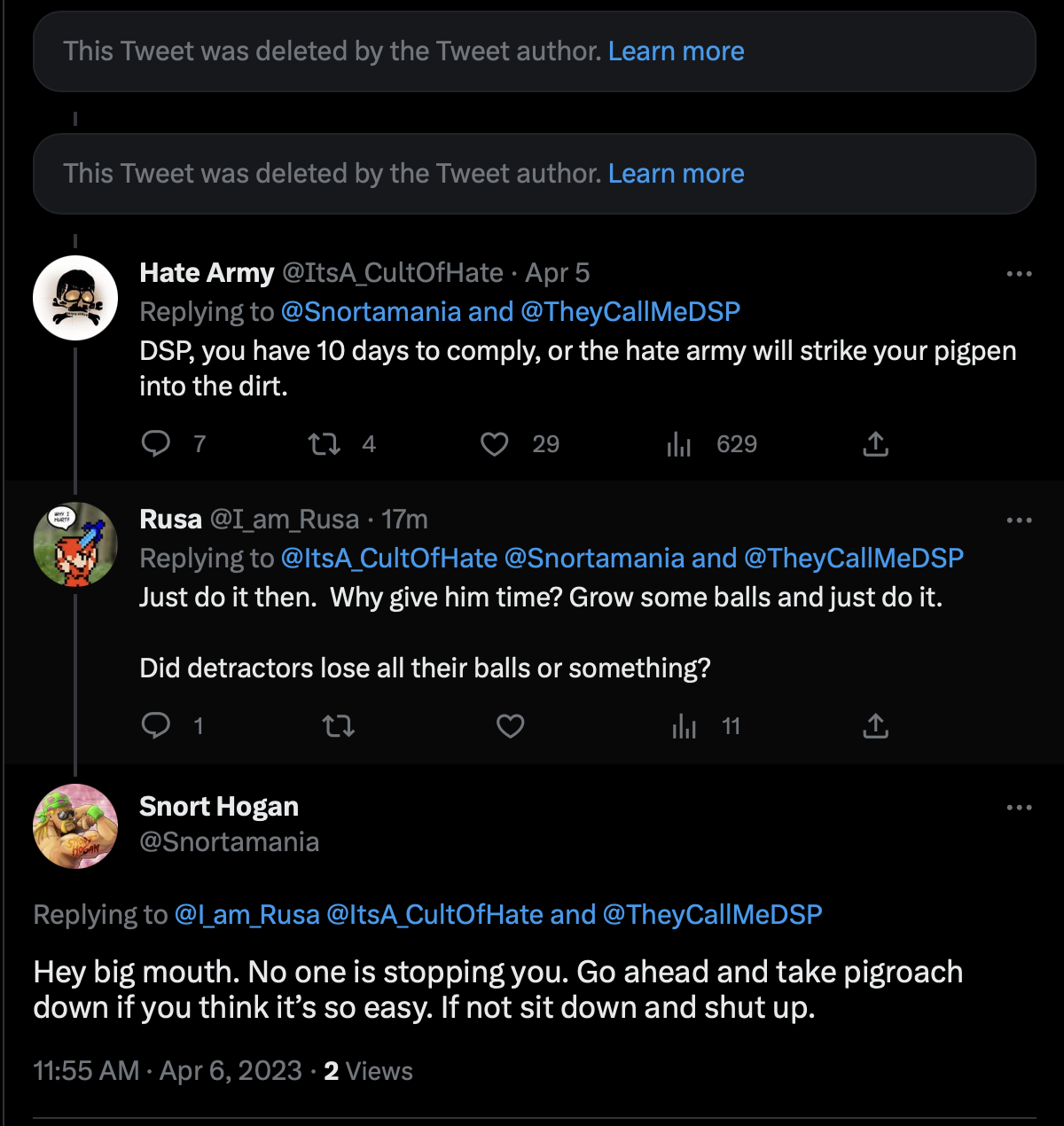Open Learn more in second deleted tweet
1064x1126 pixels.
[x=676, y=174]
